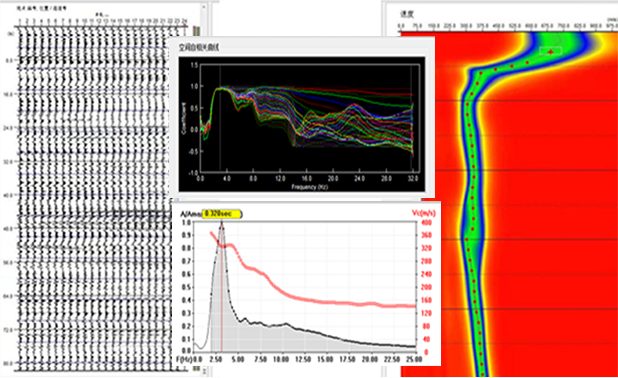Click the red vertical peak-frequency marker line
This screenshot has width=618, height=378.
point(222,287)
